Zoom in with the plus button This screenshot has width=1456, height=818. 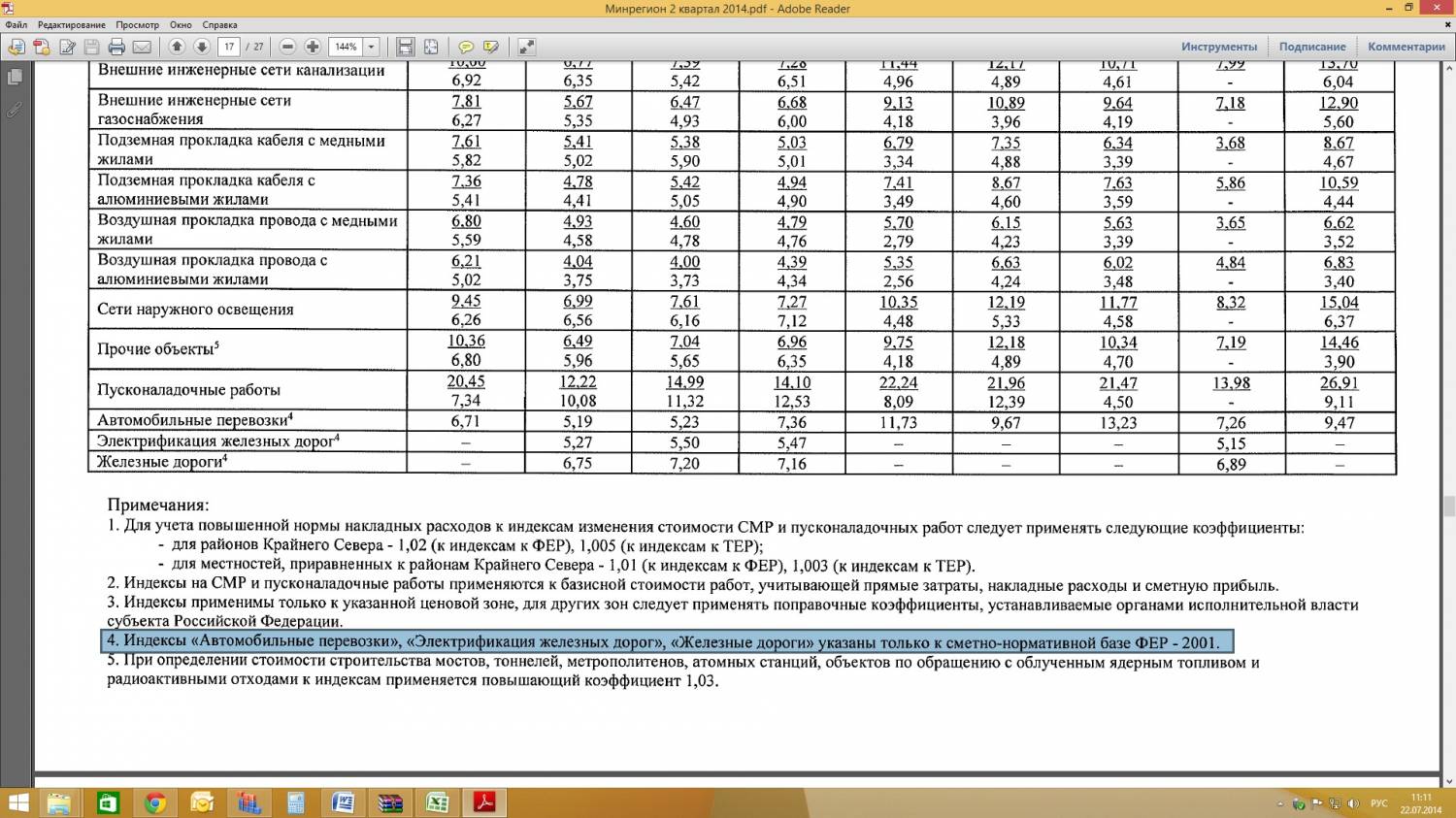tap(313, 47)
